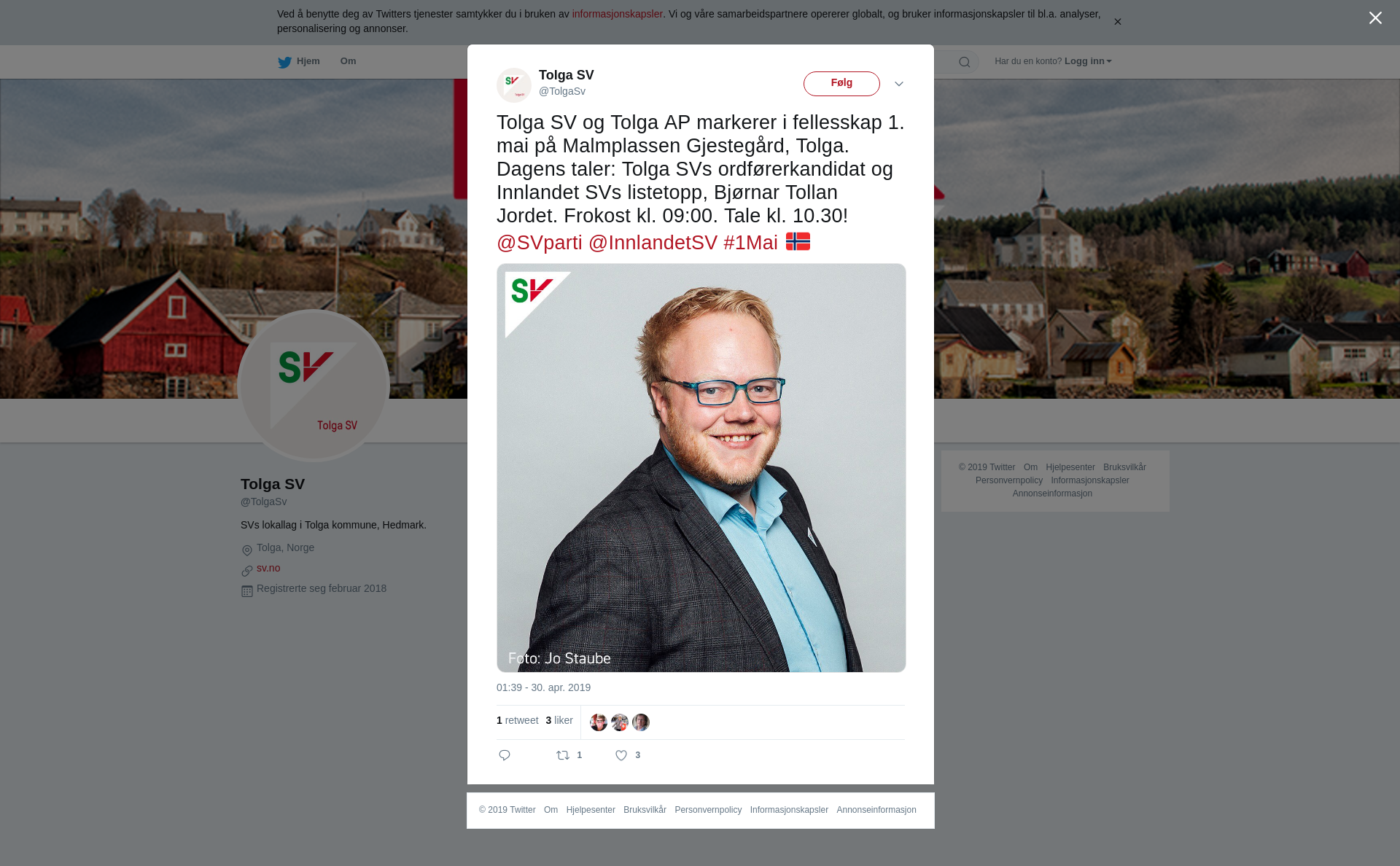Expand tweet options chevron next to Følg

point(899,84)
